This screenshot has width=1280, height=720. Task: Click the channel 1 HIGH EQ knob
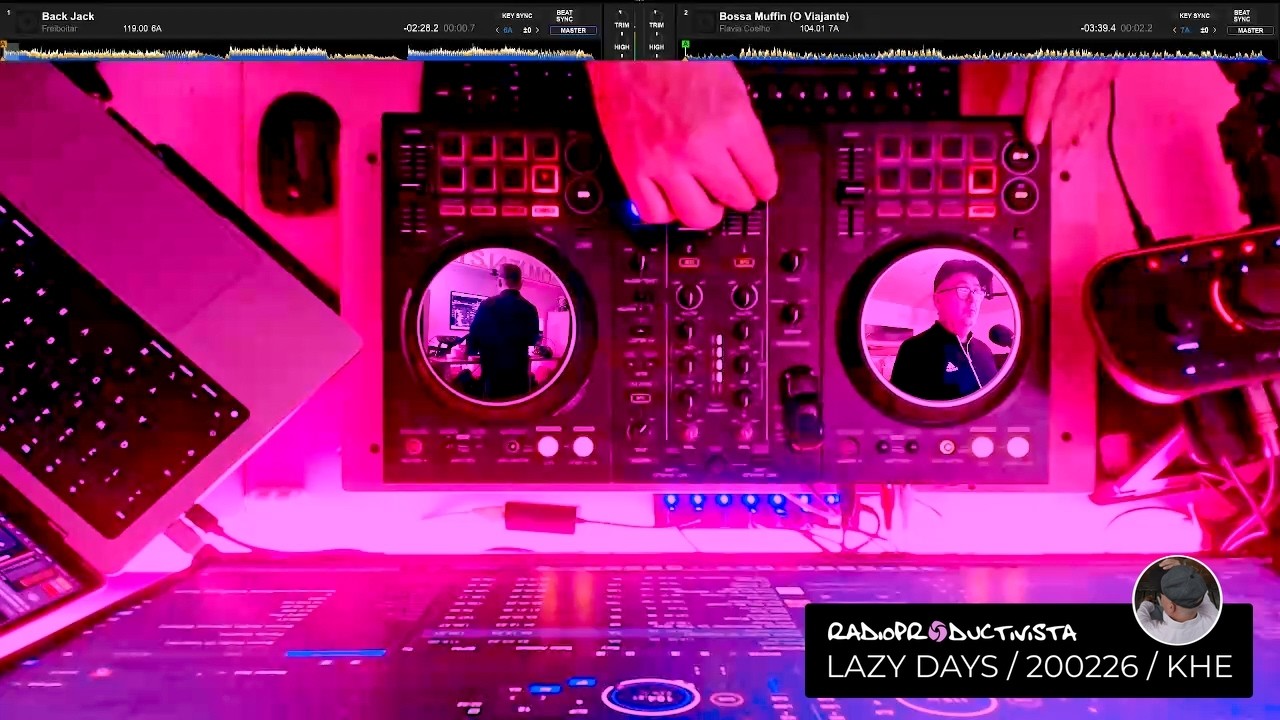621,37
